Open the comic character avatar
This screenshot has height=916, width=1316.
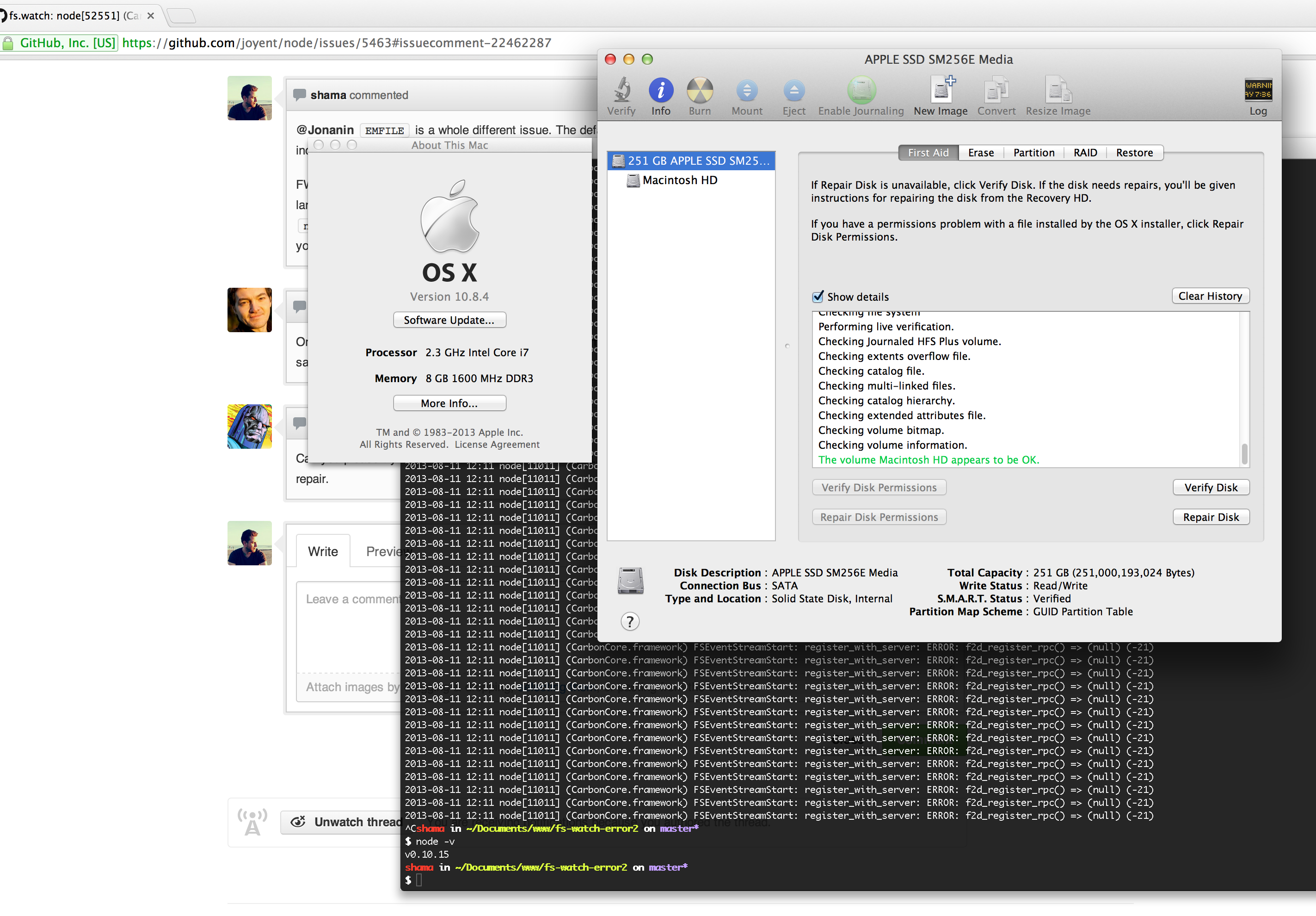(249, 427)
